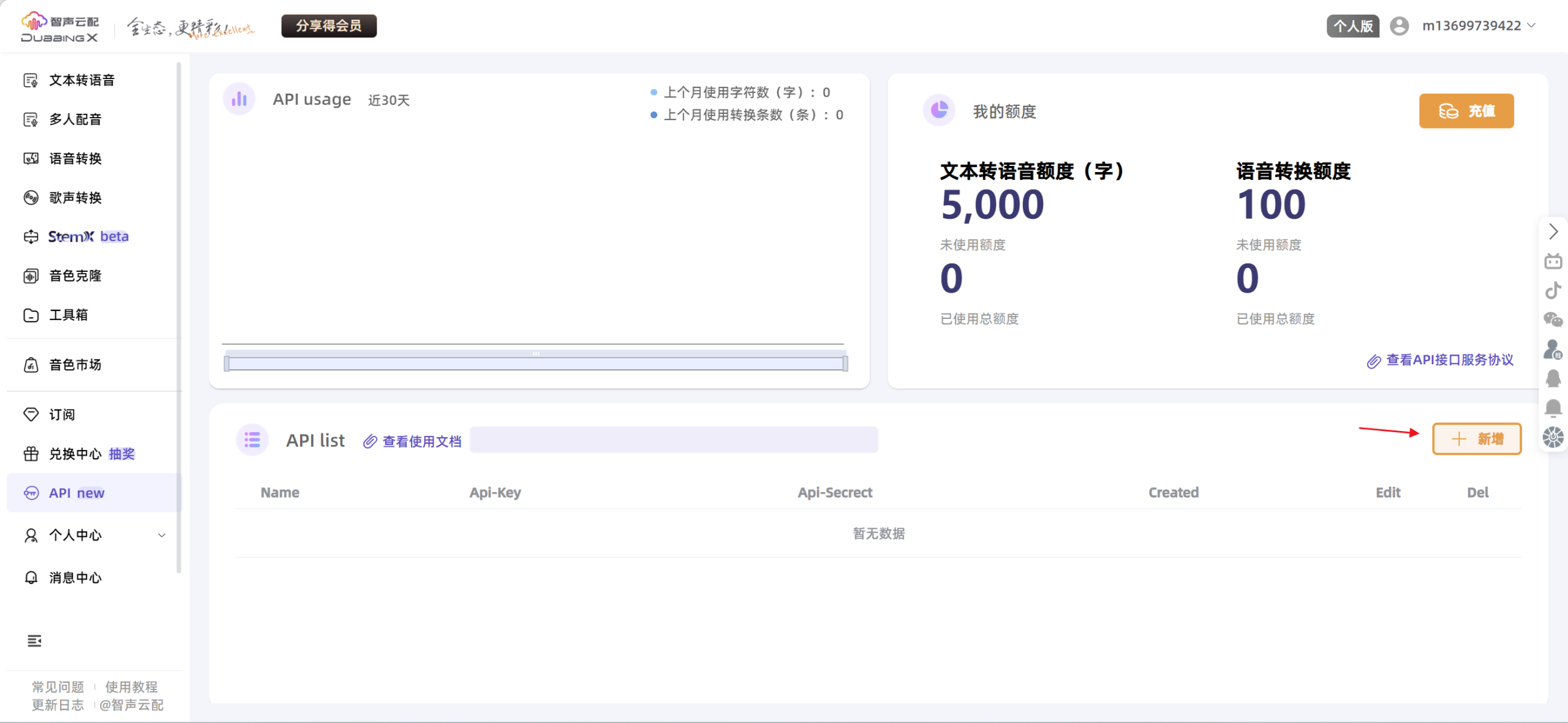Browse the 音色市场 voice marketplace

(75, 364)
